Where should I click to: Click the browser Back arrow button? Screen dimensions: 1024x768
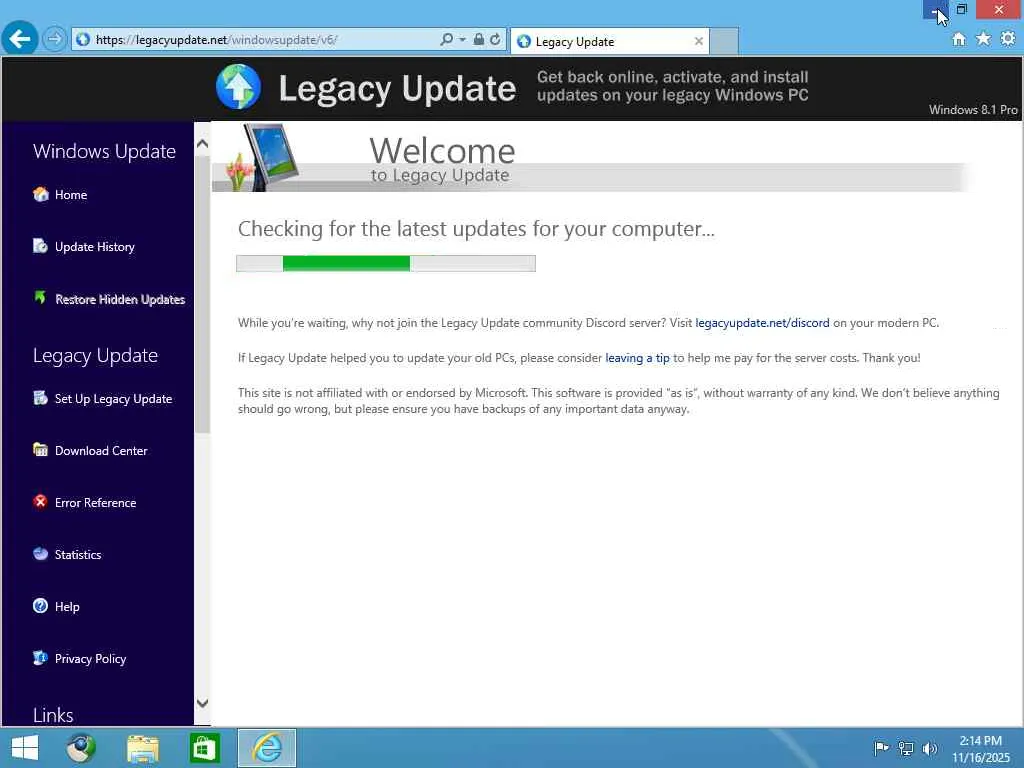20,39
